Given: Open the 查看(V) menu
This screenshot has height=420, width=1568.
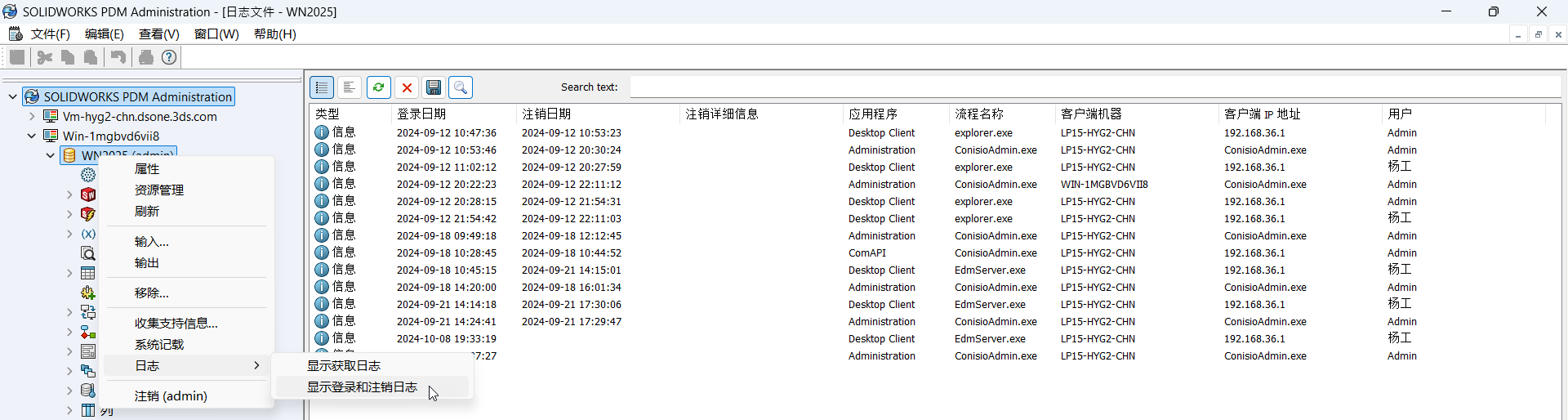Looking at the screenshot, I should [x=158, y=34].
